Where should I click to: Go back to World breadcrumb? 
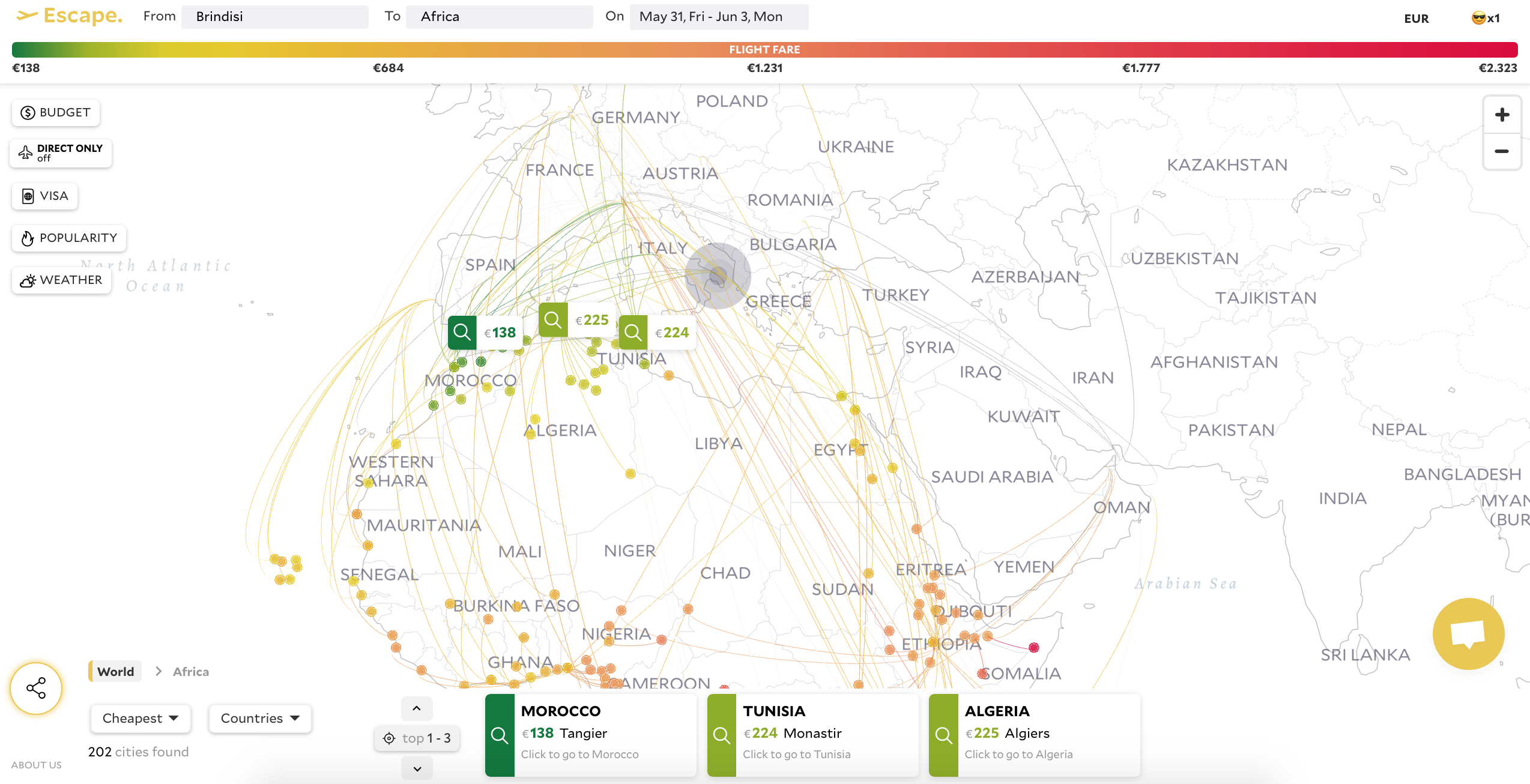[115, 672]
